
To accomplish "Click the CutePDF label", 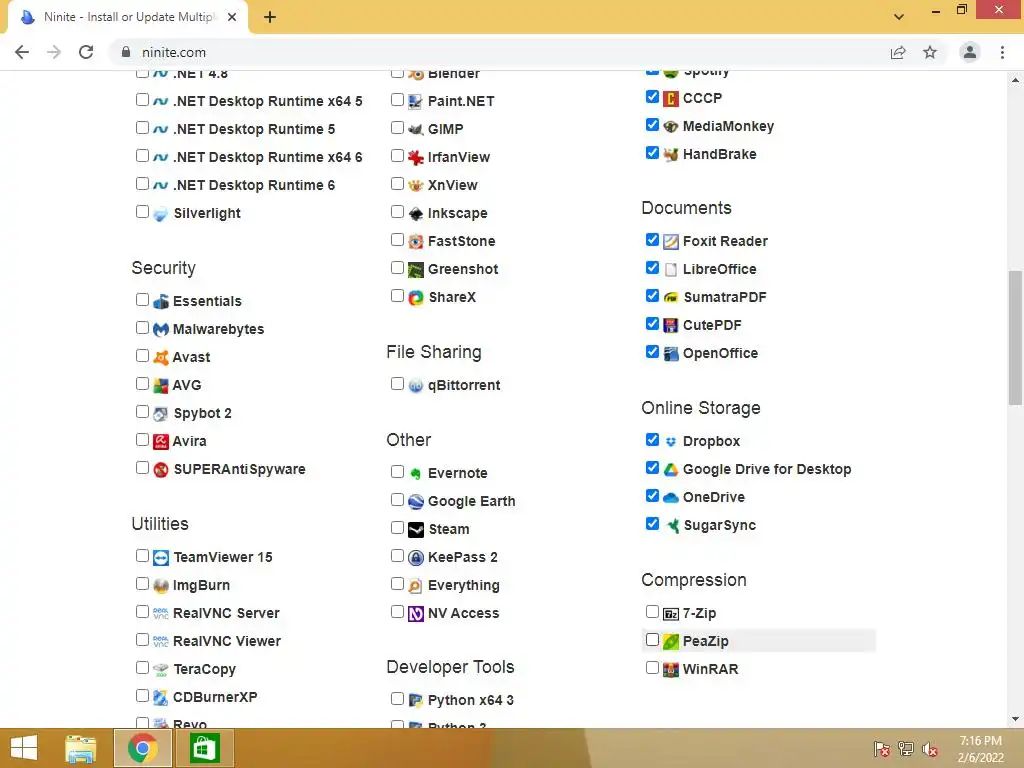I will [x=712, y=325].
